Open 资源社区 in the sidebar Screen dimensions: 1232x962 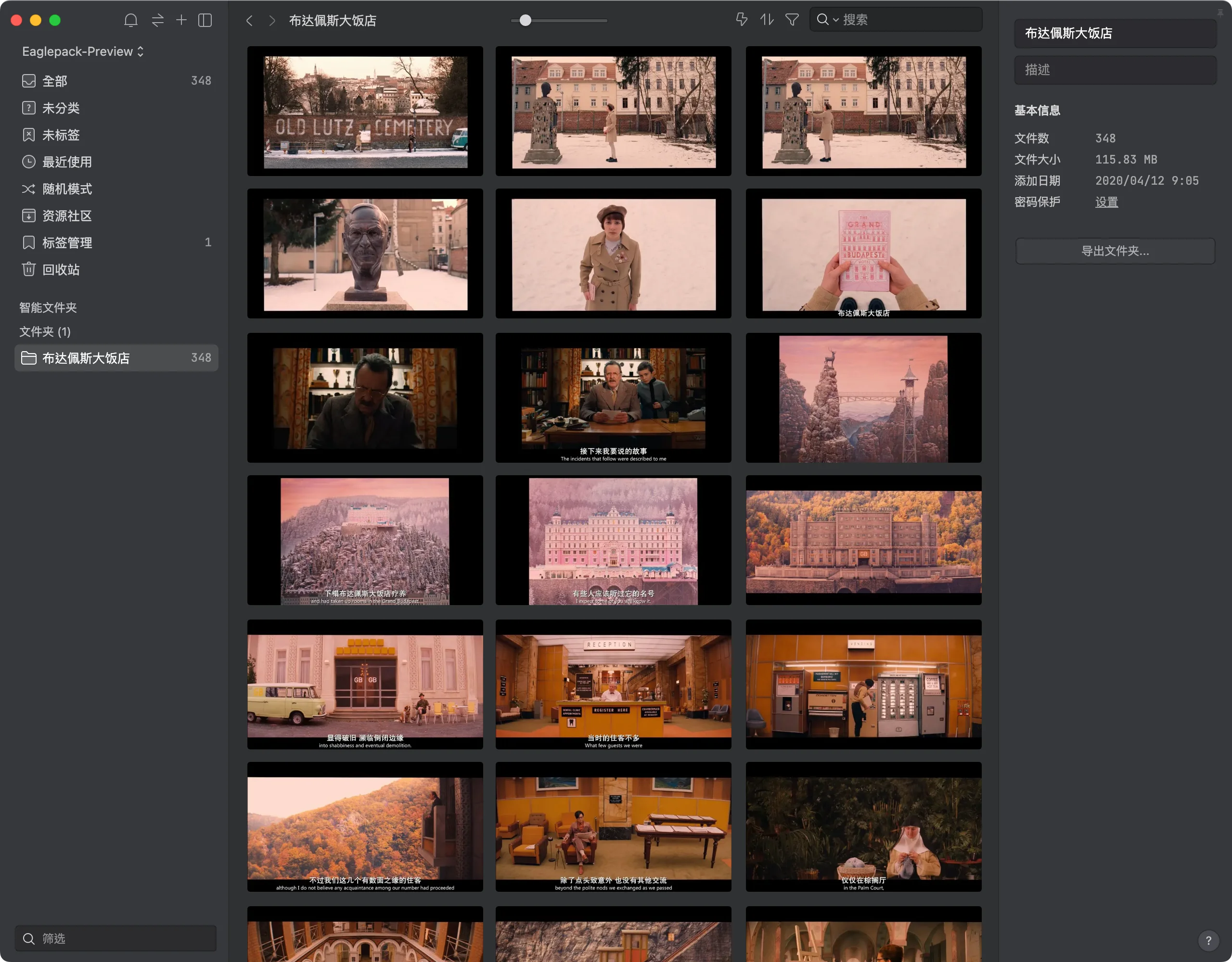pos(116,215)
